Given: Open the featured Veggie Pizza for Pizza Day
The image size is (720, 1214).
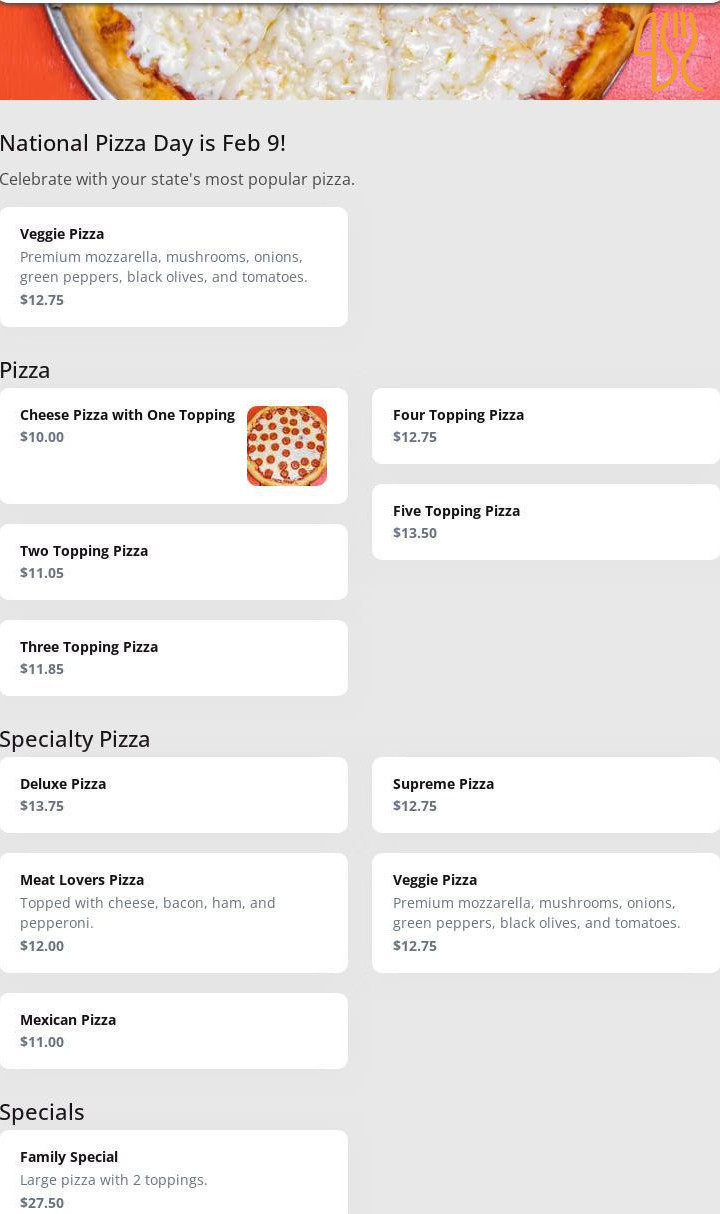Looking at the screenshot, I should click(x=173, y=267).
